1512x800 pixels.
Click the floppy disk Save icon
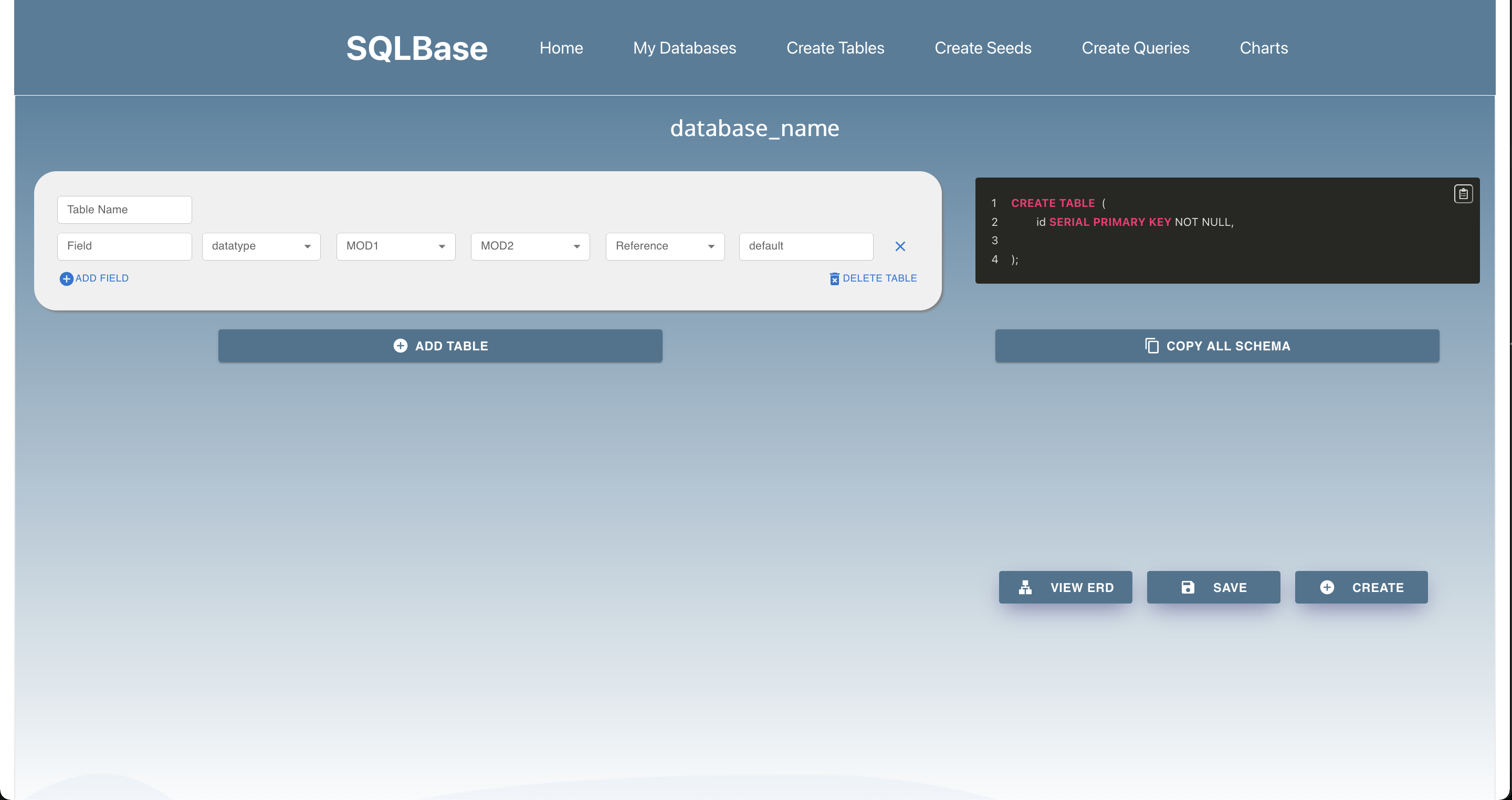(x=1188, y=587)
